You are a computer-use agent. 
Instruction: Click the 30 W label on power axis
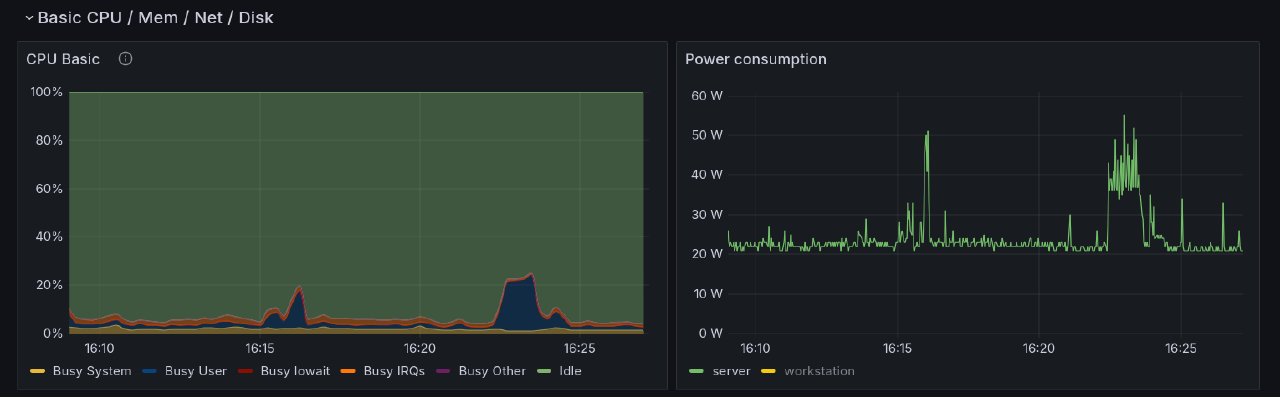click(707, 214)
